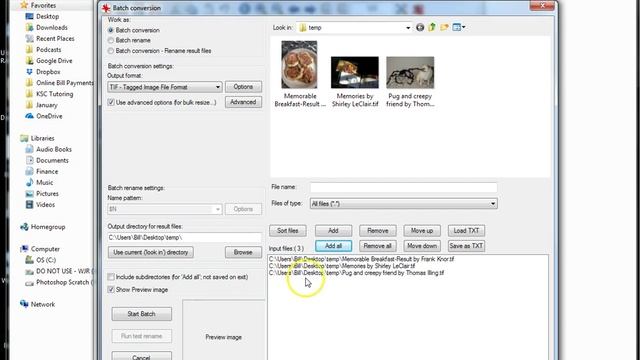Open Output format dropdown showing TIF
The width and height of the screenshot is (640, 360).
coord(164,87)
